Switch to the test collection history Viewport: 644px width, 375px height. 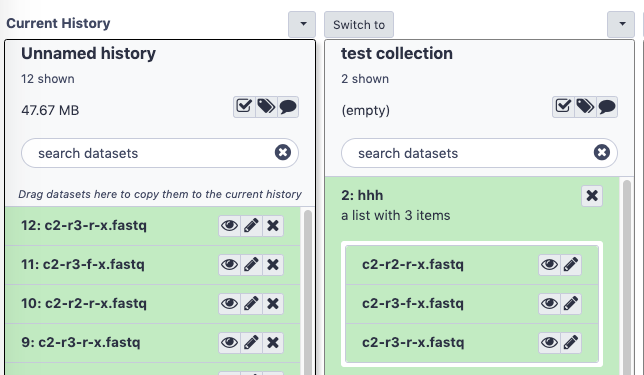coord(359,25)
